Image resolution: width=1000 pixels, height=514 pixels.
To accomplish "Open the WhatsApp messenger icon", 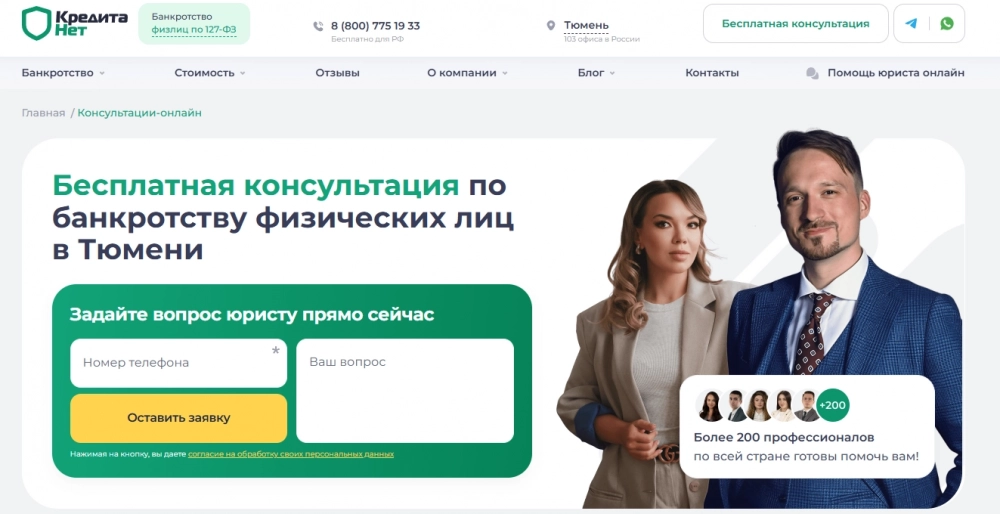I will coord(947,24).
